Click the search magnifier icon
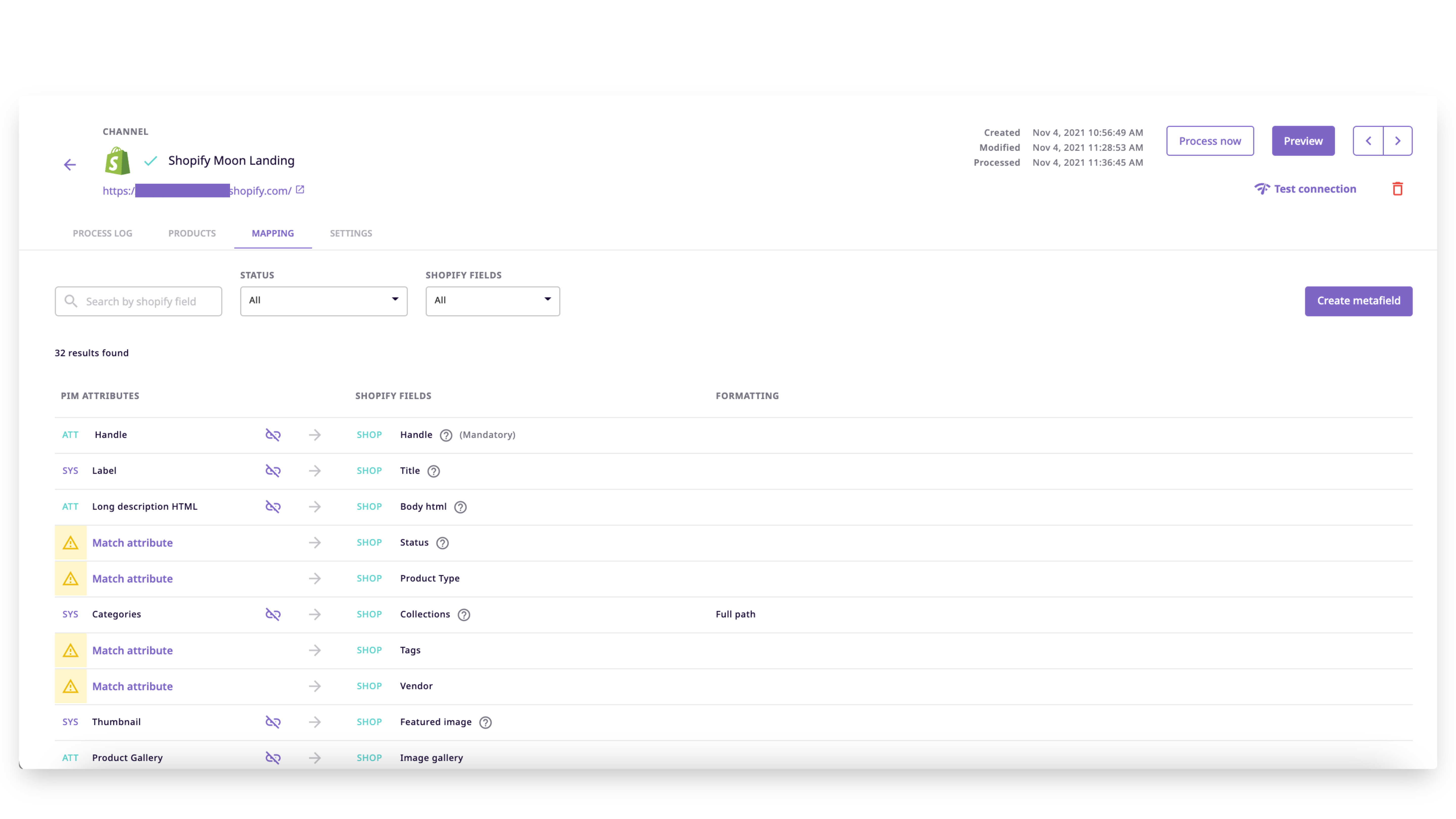This screenshot has width=1456, height=819. pos(71,301)
